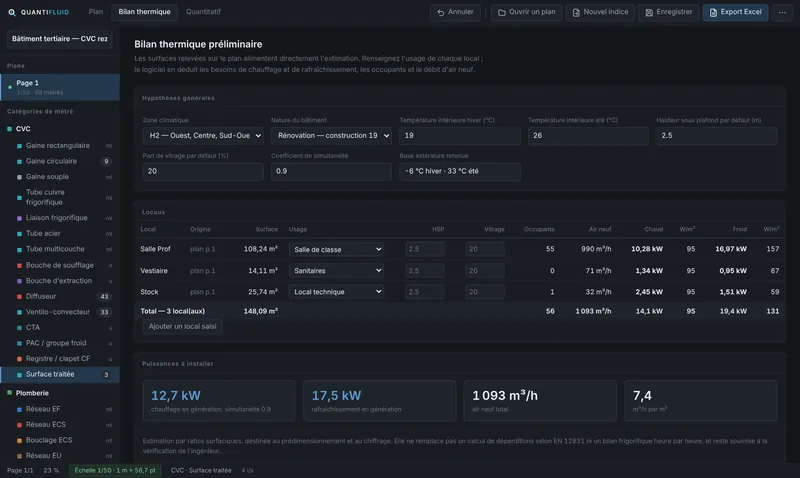
Task: Select PAC / groupe froid category
Action: tap(60, 343)
